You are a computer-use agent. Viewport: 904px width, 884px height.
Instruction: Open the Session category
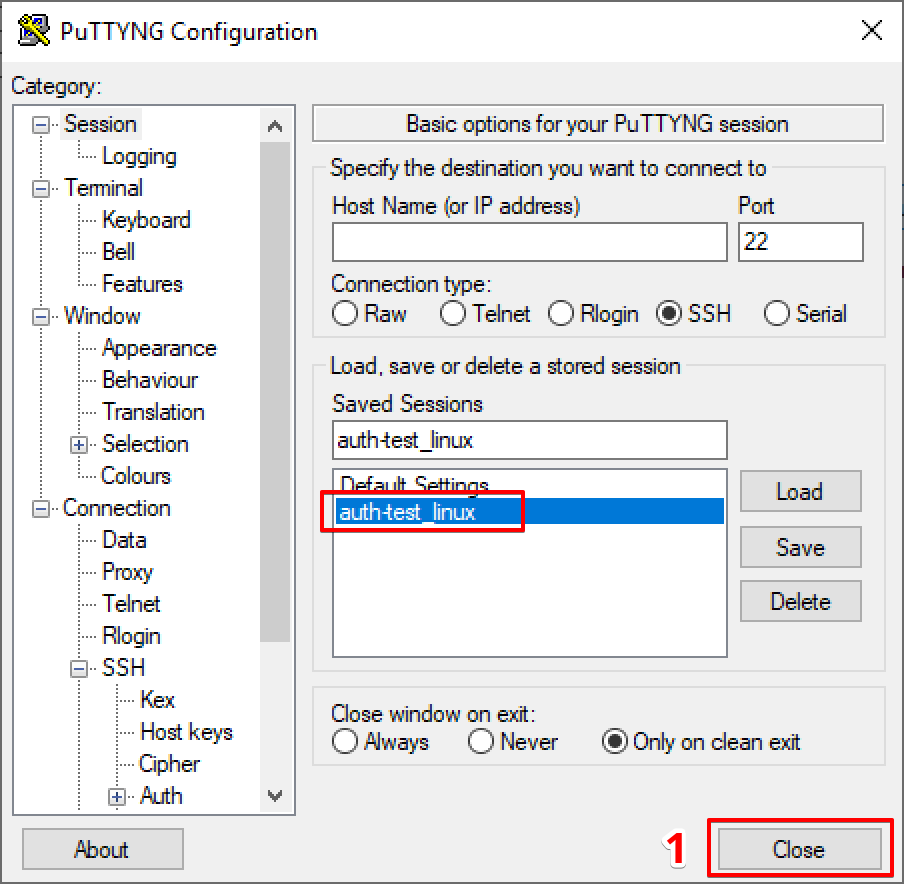point(100,124)
